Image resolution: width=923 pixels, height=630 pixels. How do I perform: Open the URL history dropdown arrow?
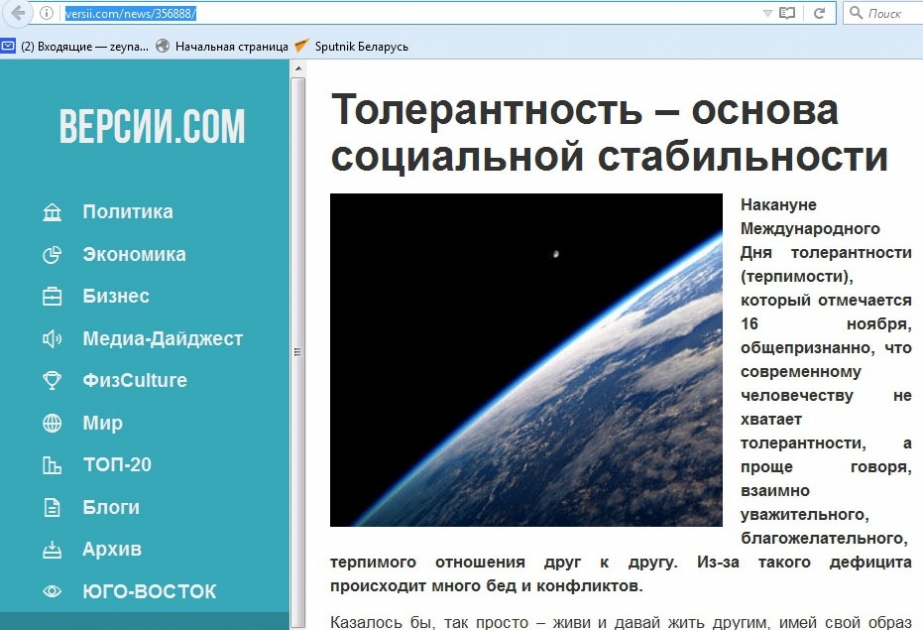pyautogui.click(x=767, y=13)
